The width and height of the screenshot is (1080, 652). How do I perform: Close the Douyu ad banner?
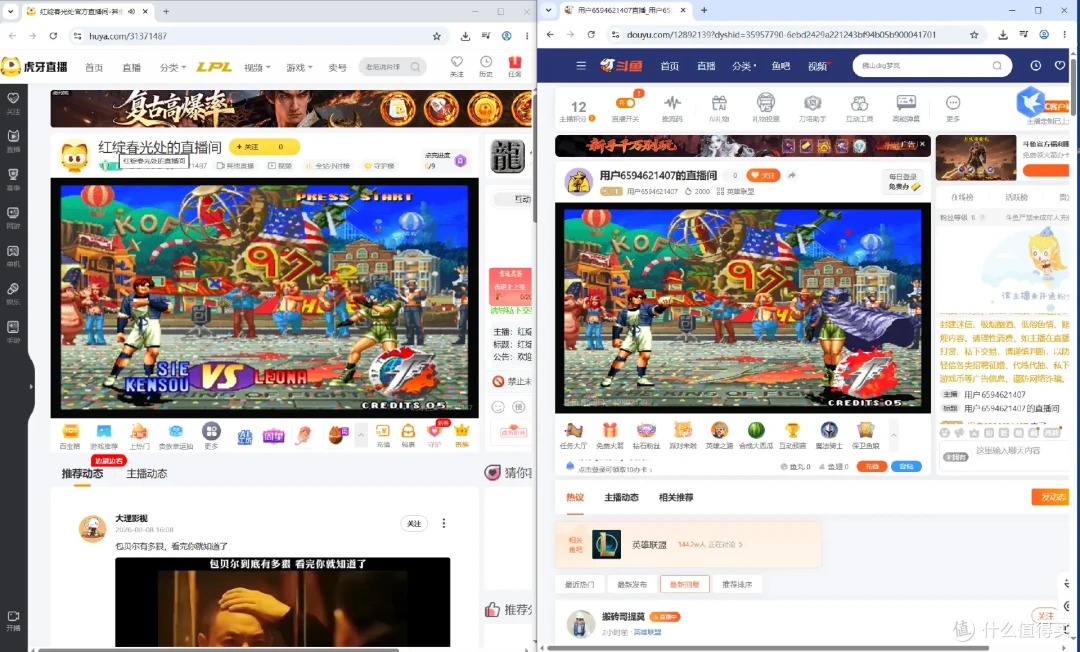click(x=923, y=145)
